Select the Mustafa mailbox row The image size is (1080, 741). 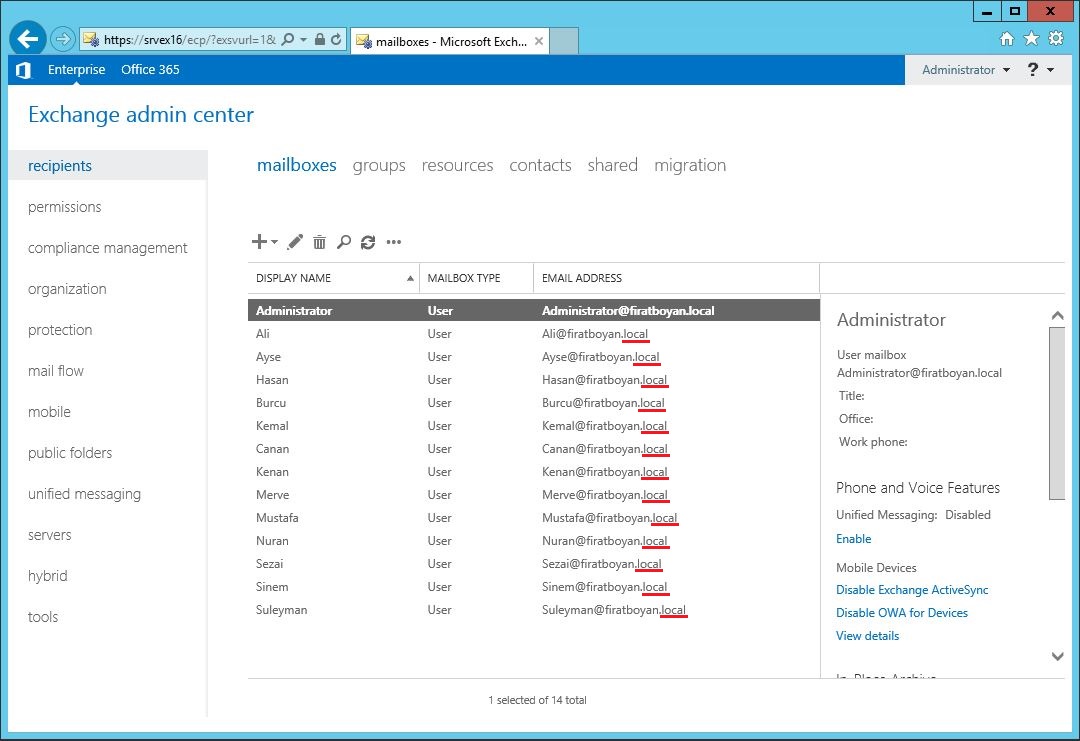click(534, 518)
